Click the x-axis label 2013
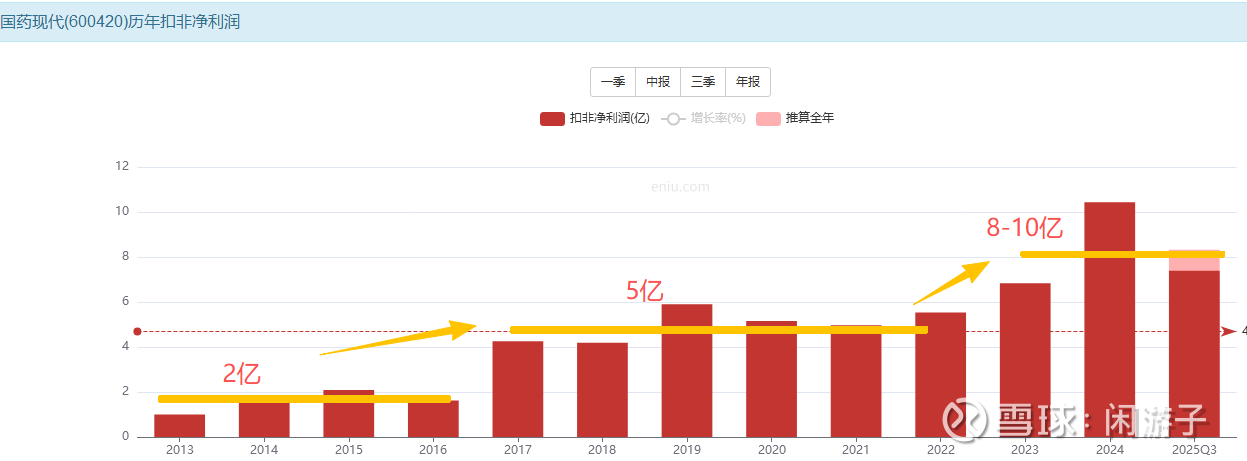Viewport: 1247px width, 461px height. point(179,450)
